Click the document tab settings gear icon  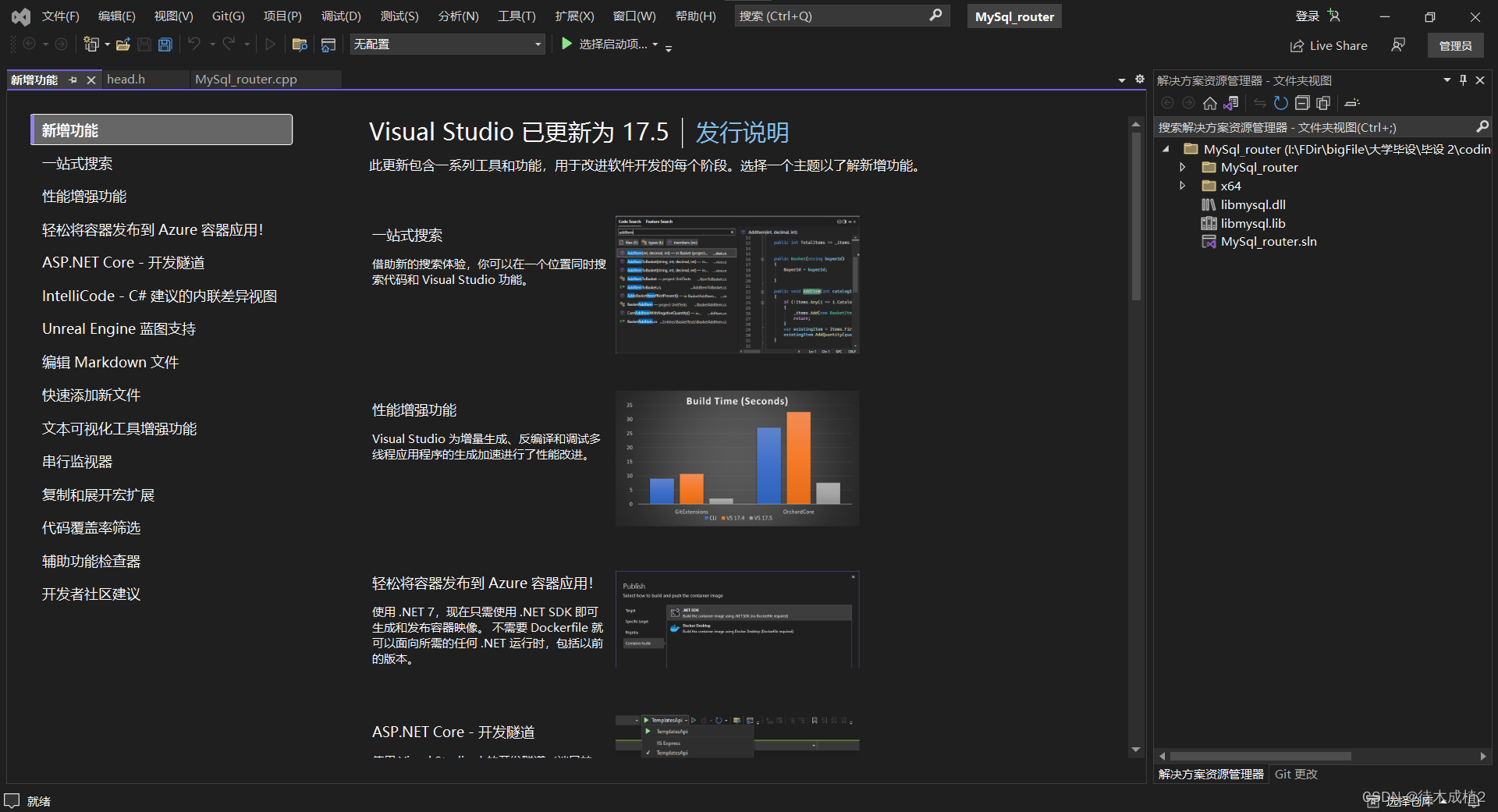coord(1139,79)
